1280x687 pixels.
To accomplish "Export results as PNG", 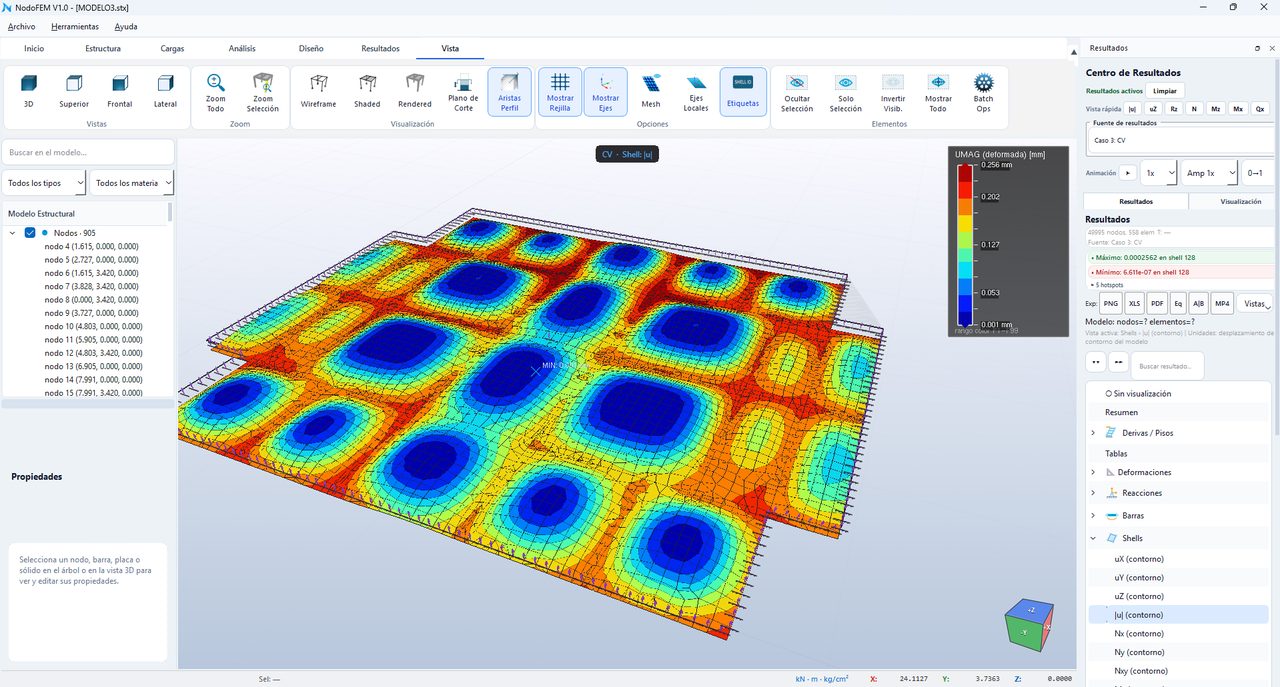I will coord(1111,303).
